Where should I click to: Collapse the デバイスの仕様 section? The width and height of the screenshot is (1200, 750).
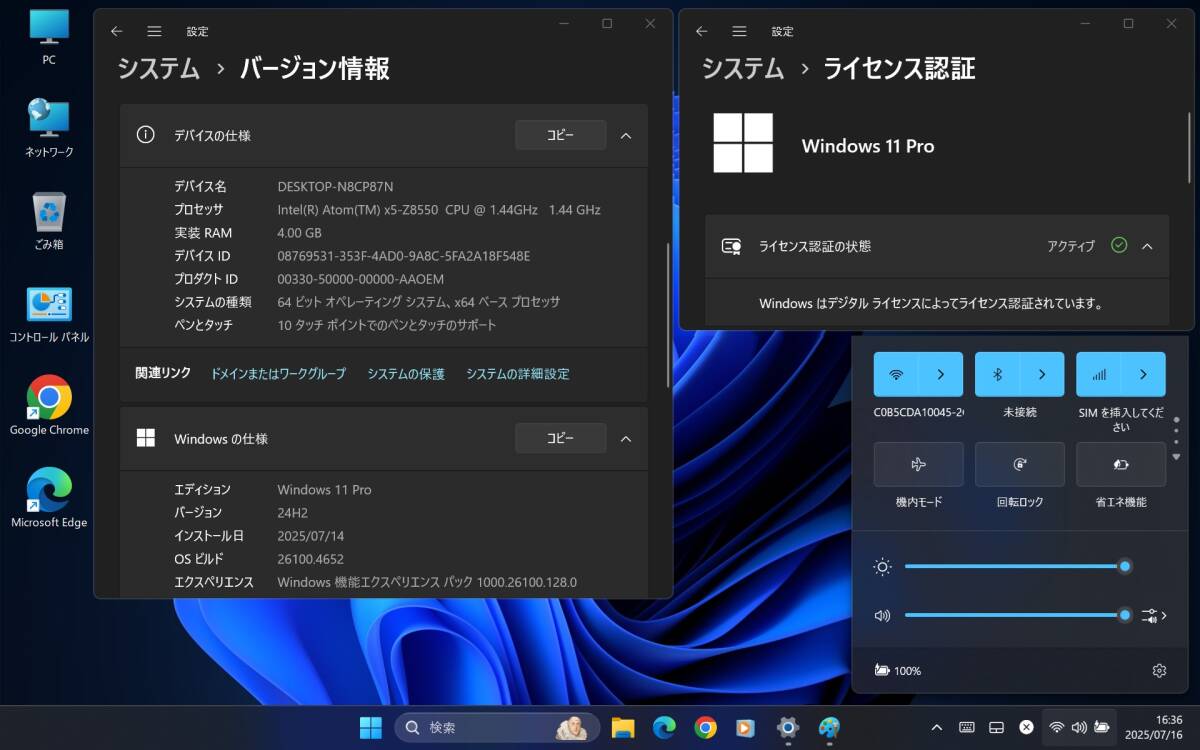(x=626, y=135)
